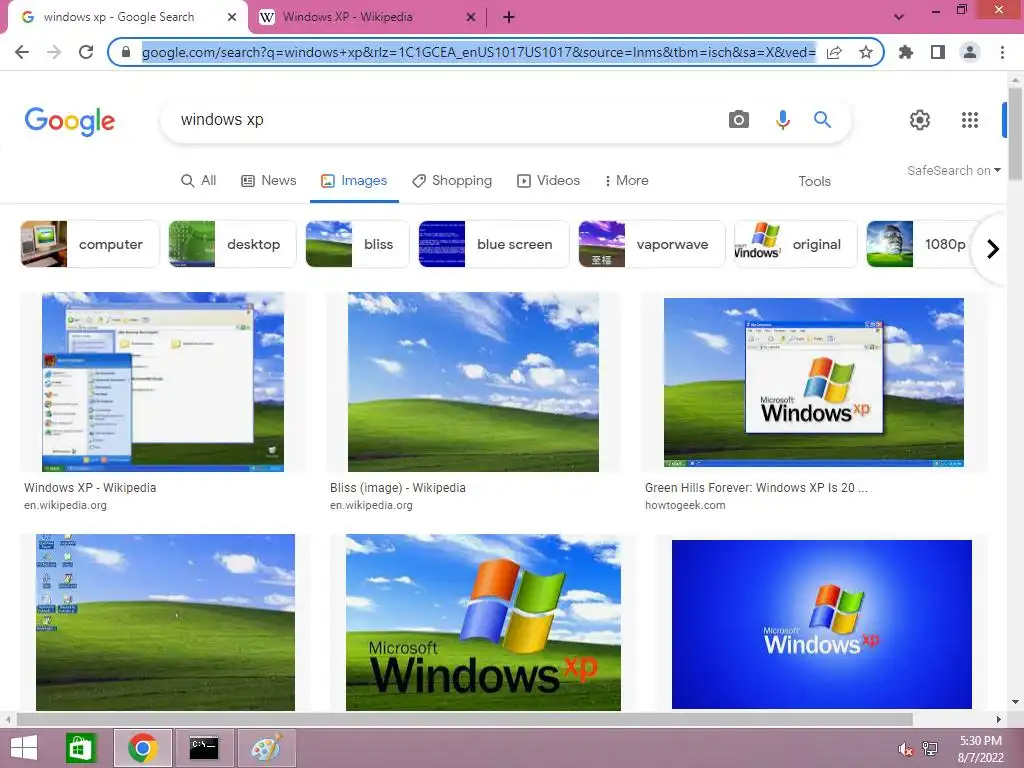The width and height of the screenshot is (1024, 768).
Task: Open the XP desktop with Start menu thumbnail
Action: 163,381
